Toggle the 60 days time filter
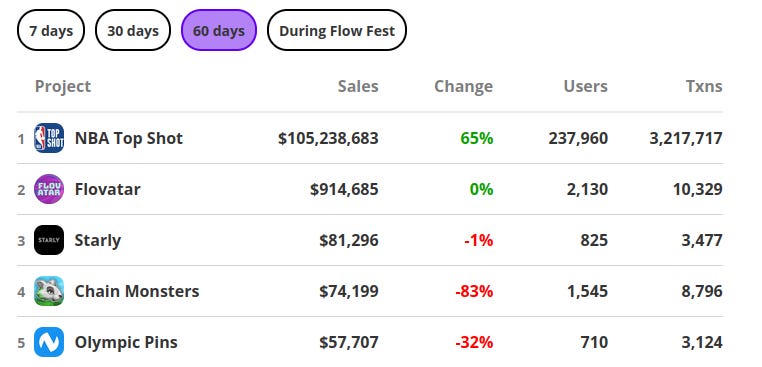The height and width of the screenshot is (367, 762). coord(219,31)
